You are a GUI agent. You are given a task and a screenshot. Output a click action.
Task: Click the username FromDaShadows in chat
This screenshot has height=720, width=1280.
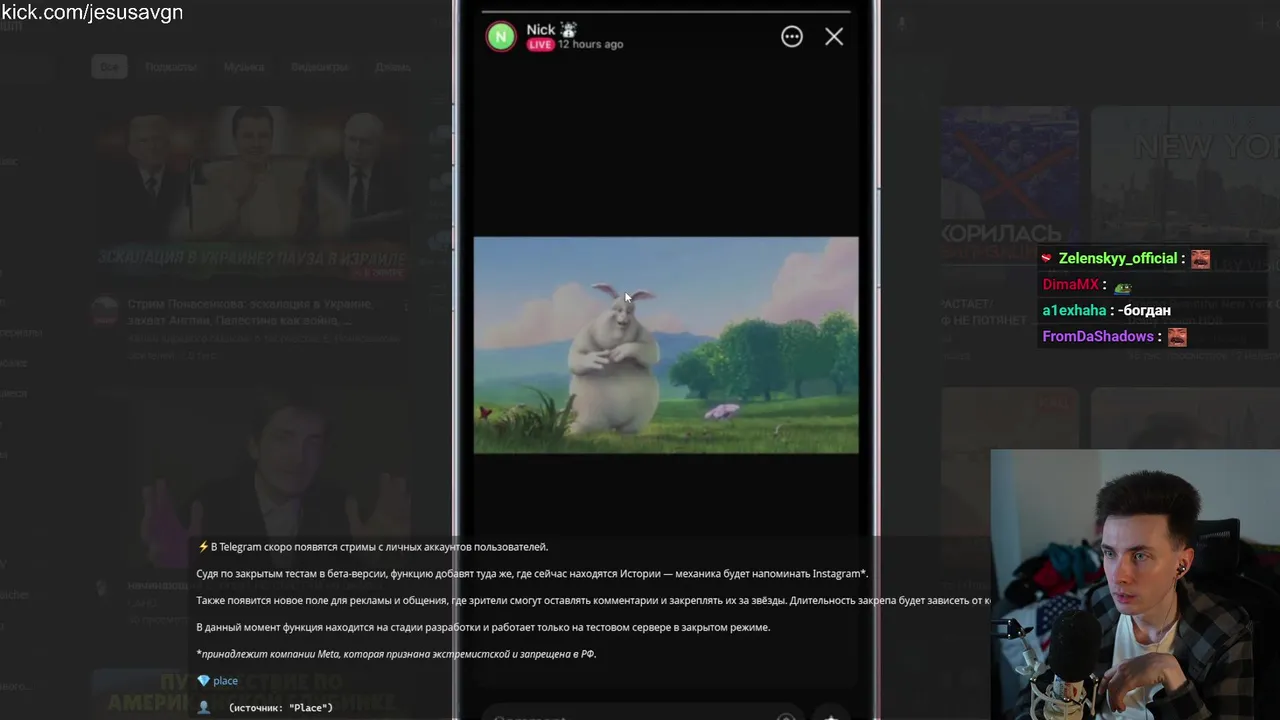pyautogui.click(x=1098, y=337)
